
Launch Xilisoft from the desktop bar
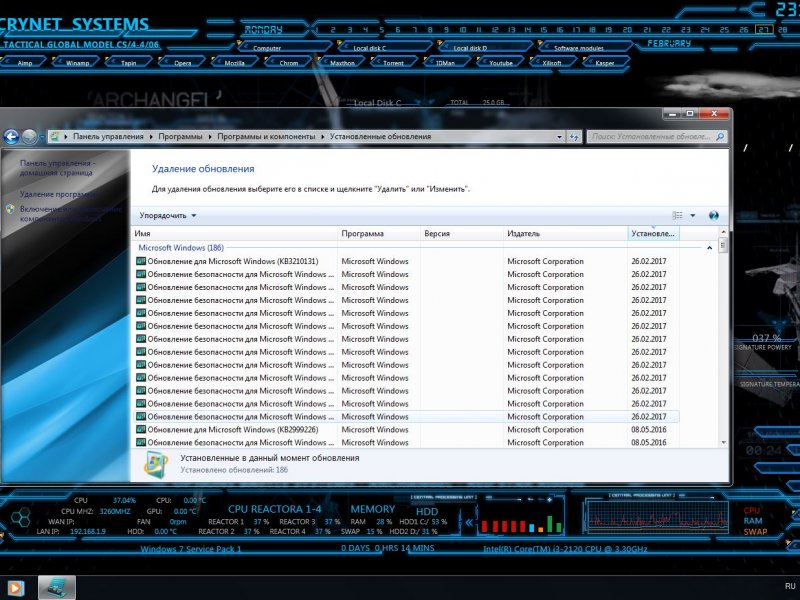(x=552, y=63)
